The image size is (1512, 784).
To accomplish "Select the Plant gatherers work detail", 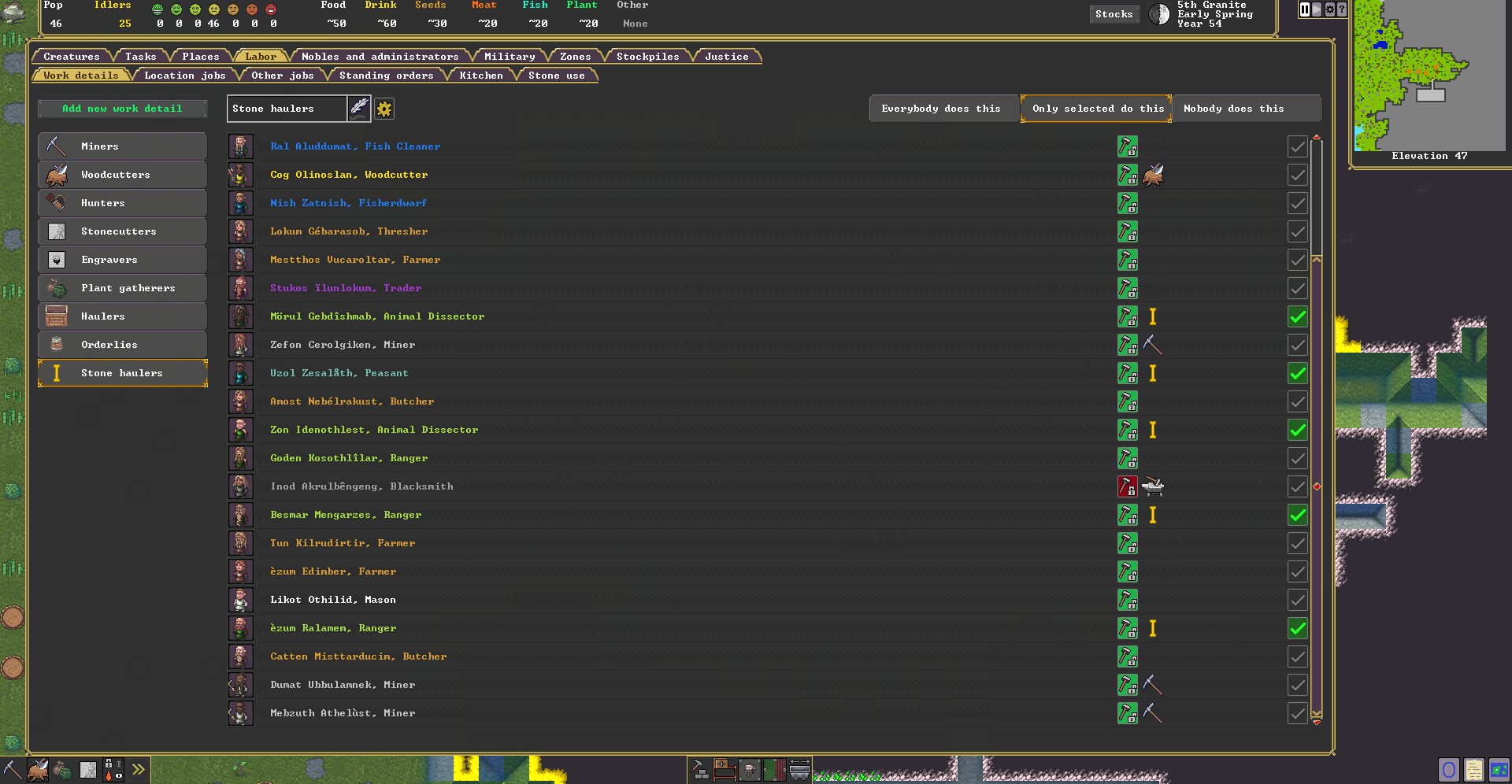I will point(122,288).
